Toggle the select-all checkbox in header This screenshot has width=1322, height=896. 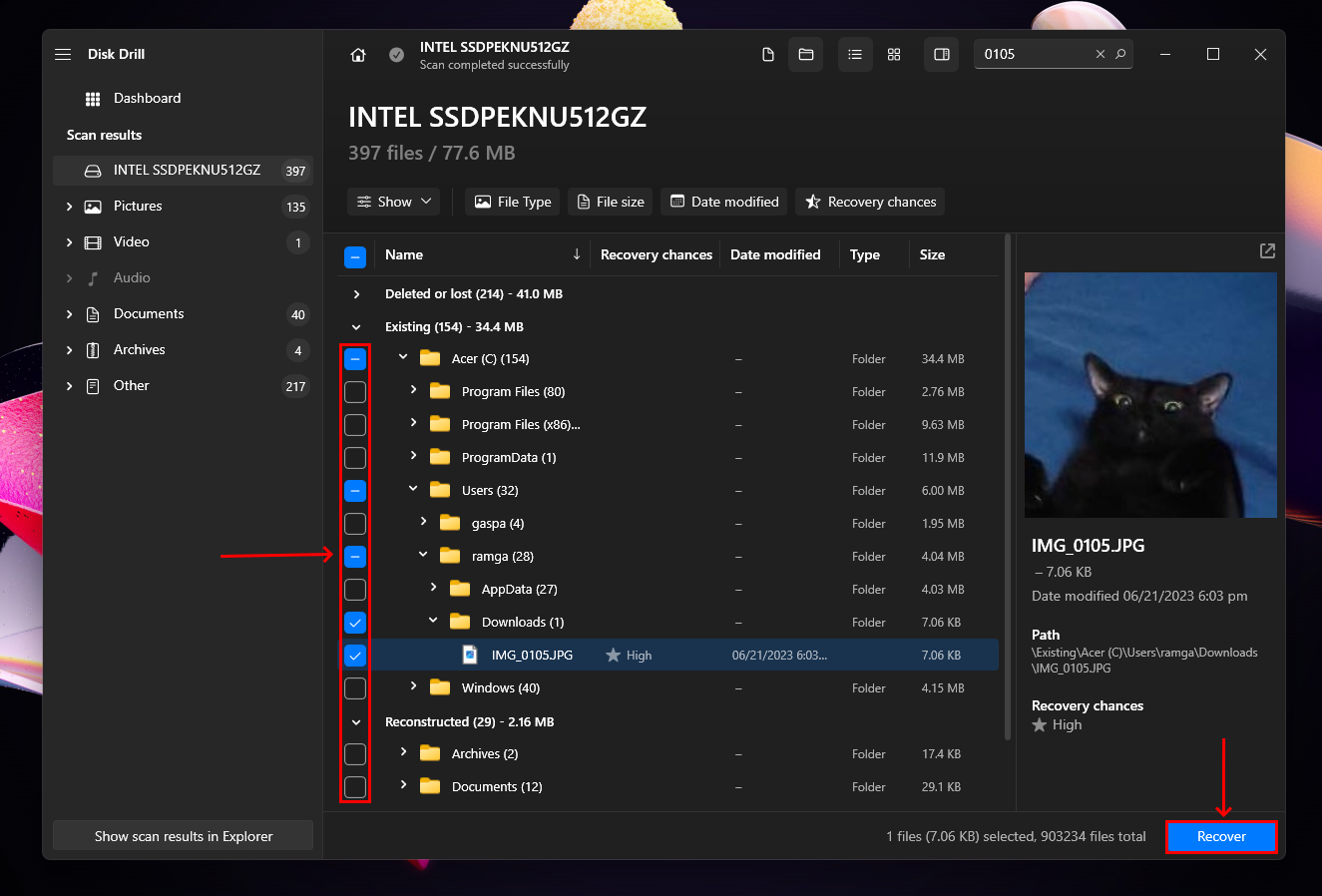(x=355, y=257)
